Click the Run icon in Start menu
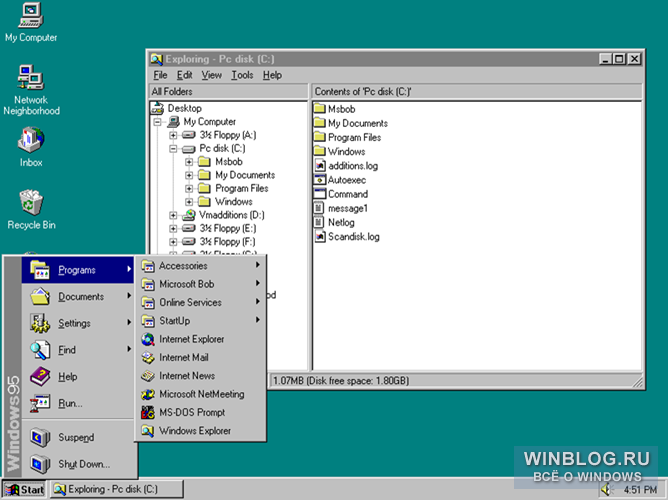 [x=40, y=403]
